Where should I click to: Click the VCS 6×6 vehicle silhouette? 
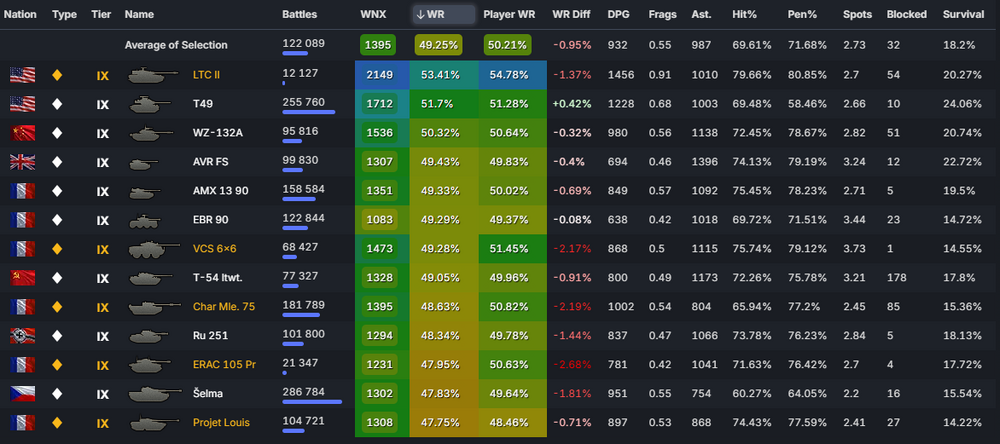click(154, 249)
